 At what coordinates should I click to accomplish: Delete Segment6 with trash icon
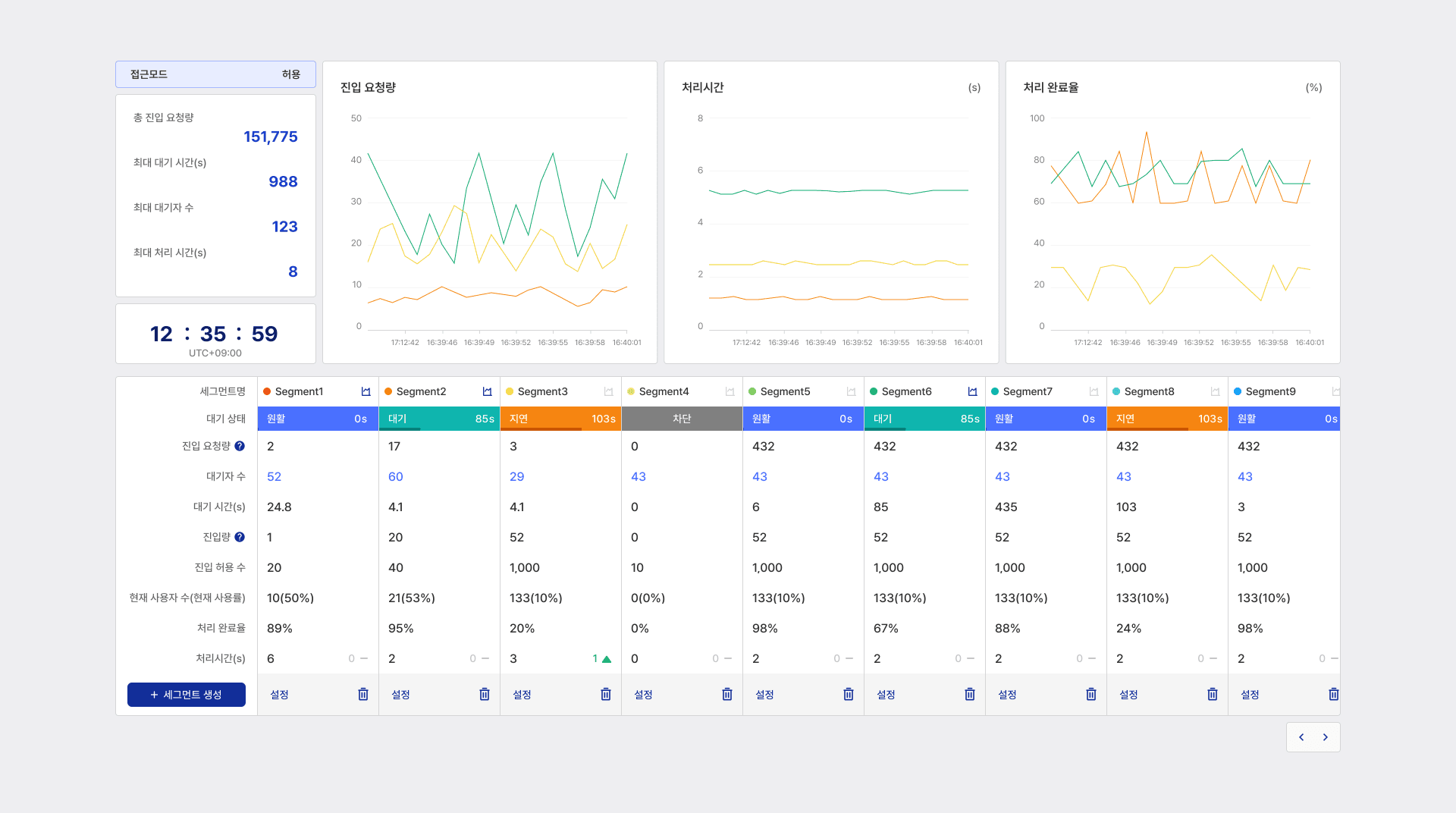[x=970, y=694]
